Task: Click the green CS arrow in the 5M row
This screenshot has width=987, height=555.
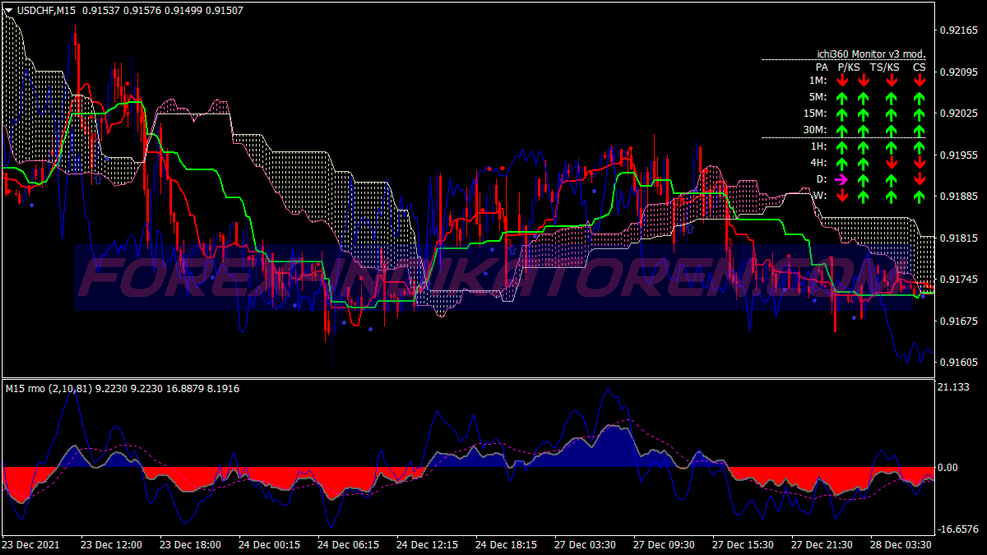Action: point(920,98)
